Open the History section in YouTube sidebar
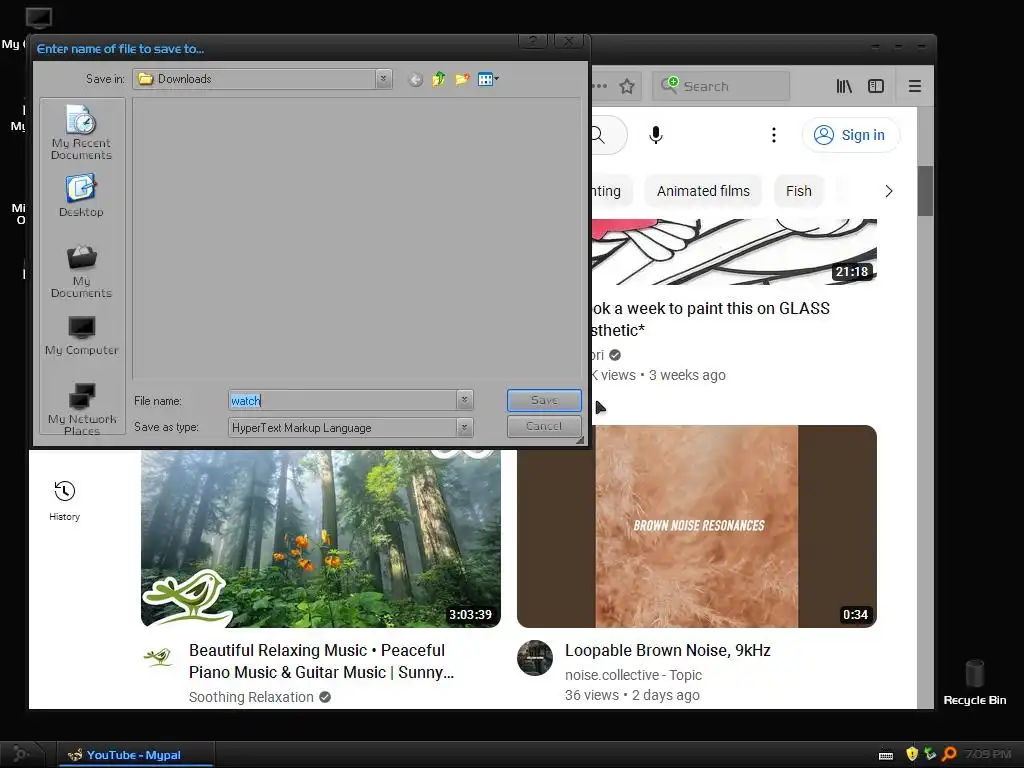 64,500
